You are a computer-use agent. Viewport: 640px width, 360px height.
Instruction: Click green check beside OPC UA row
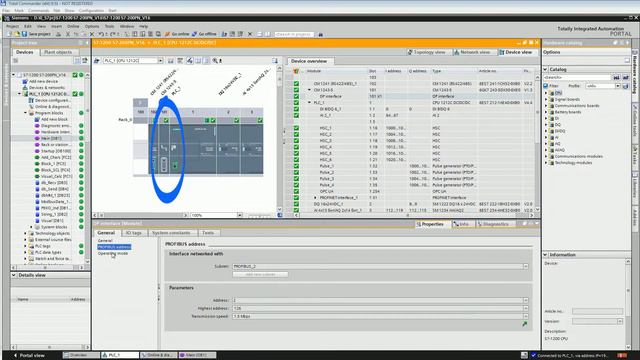296,191
